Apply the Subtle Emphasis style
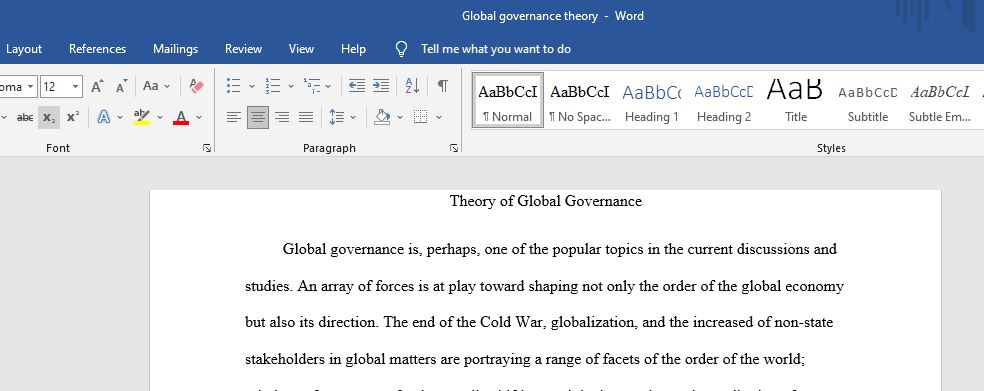Viewport: 984px width, 391px height. click(x=940, y=100)
